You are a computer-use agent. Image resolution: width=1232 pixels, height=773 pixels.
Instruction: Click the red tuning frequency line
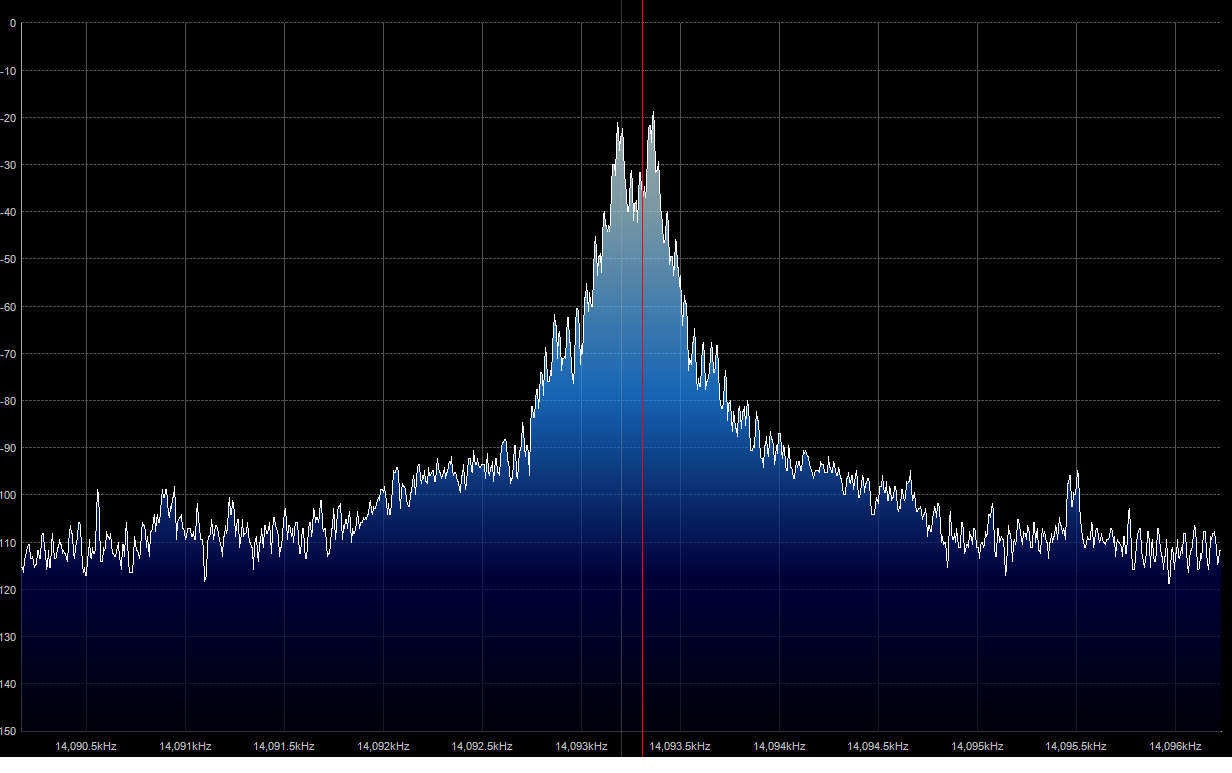click(x=642, y=378)
